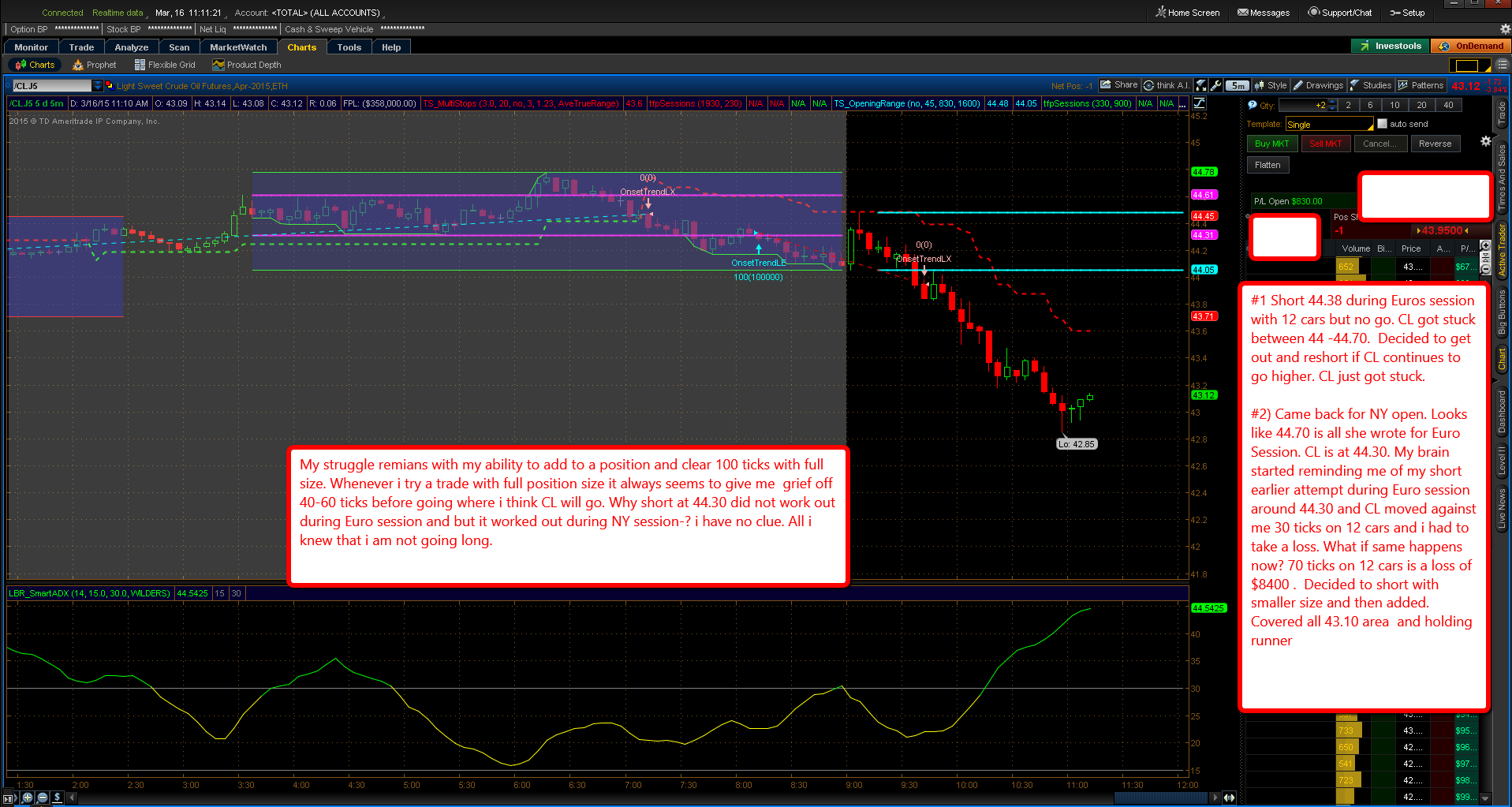Click the Buy MKT button

1271,144
